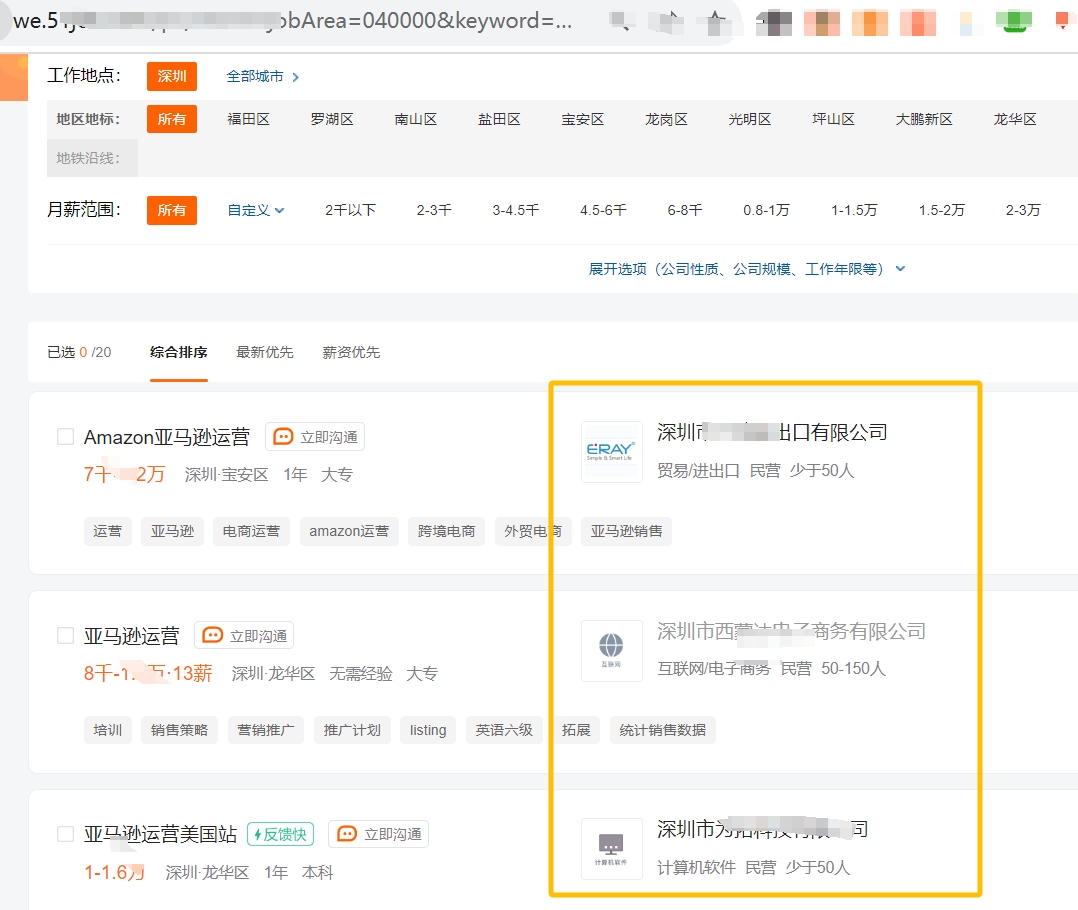1078x910 pixels.
Task: Open the 亚马逊运营 job title in 龙华区
Action: 131,636
